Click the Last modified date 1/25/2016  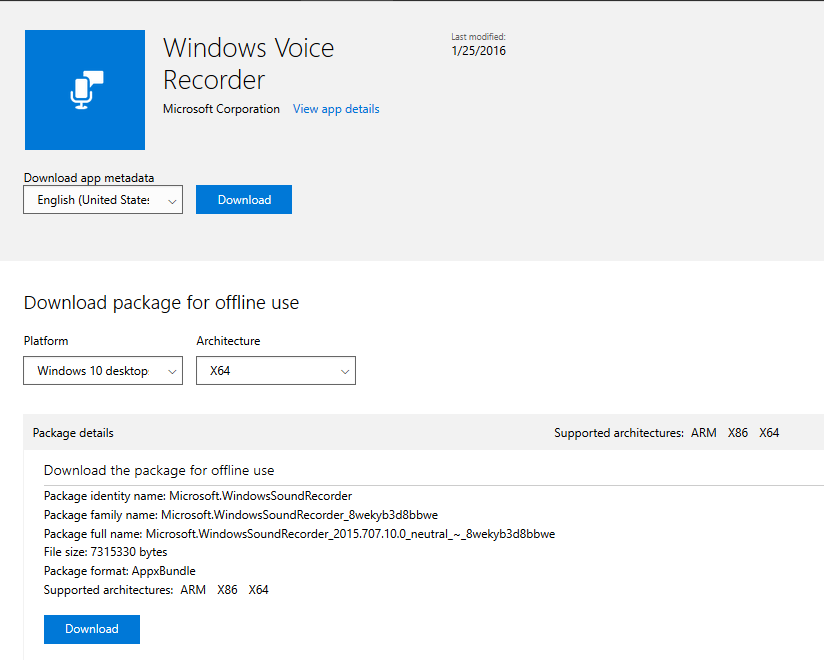click(x=478, y=50)
